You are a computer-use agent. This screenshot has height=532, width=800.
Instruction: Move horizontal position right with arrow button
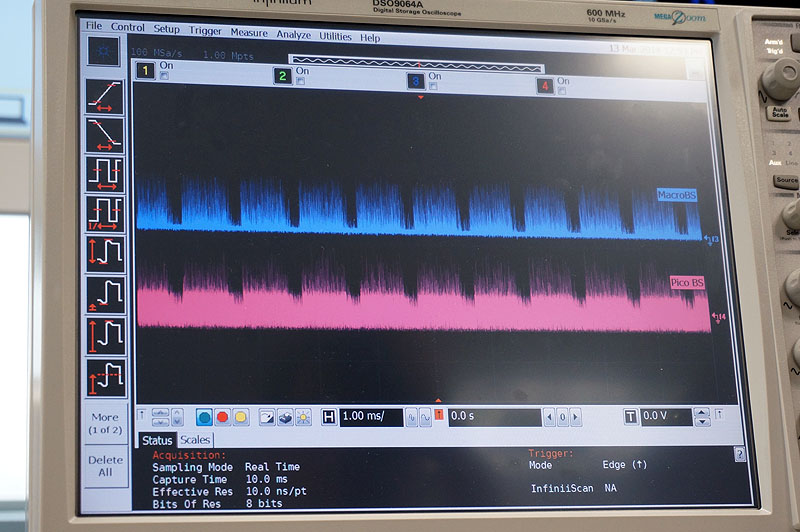click(x=575, y=418)
